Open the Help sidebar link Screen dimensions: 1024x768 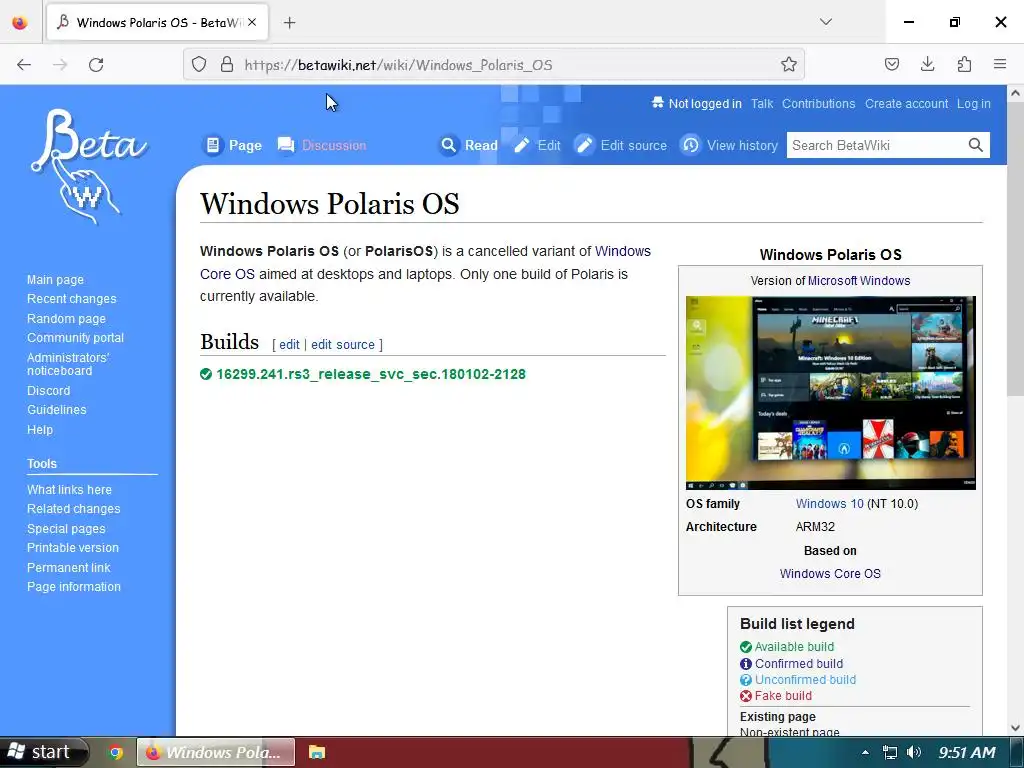[40, 430]
